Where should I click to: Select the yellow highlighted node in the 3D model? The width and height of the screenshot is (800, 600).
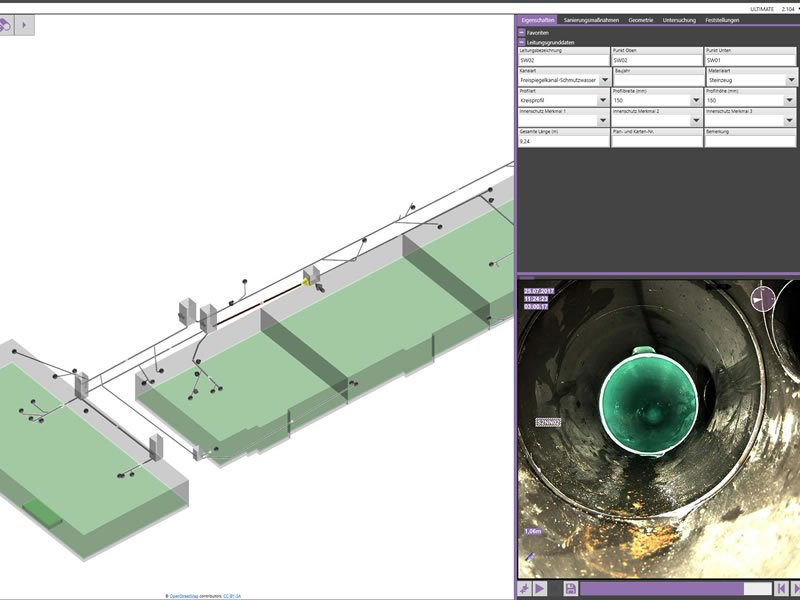pos(307,283)
